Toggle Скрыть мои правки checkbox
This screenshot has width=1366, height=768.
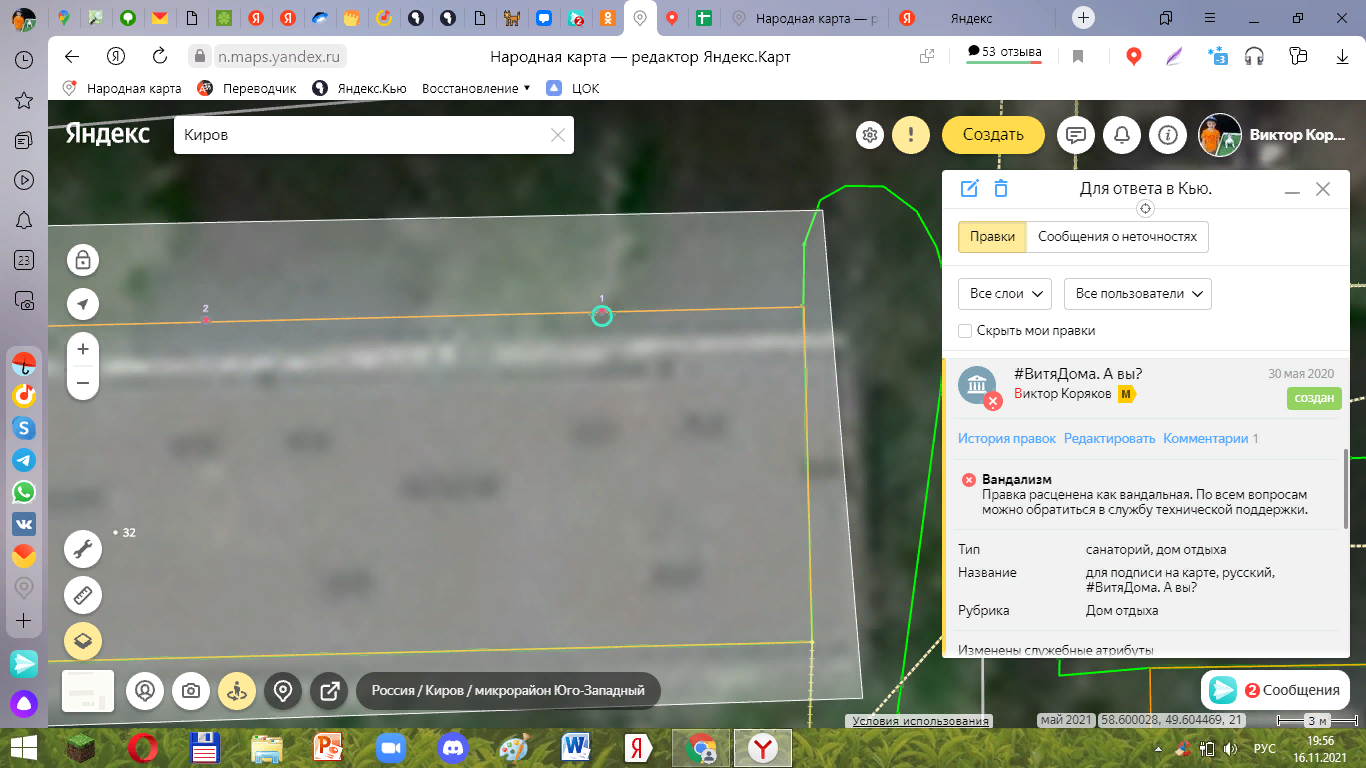(965, 330)
